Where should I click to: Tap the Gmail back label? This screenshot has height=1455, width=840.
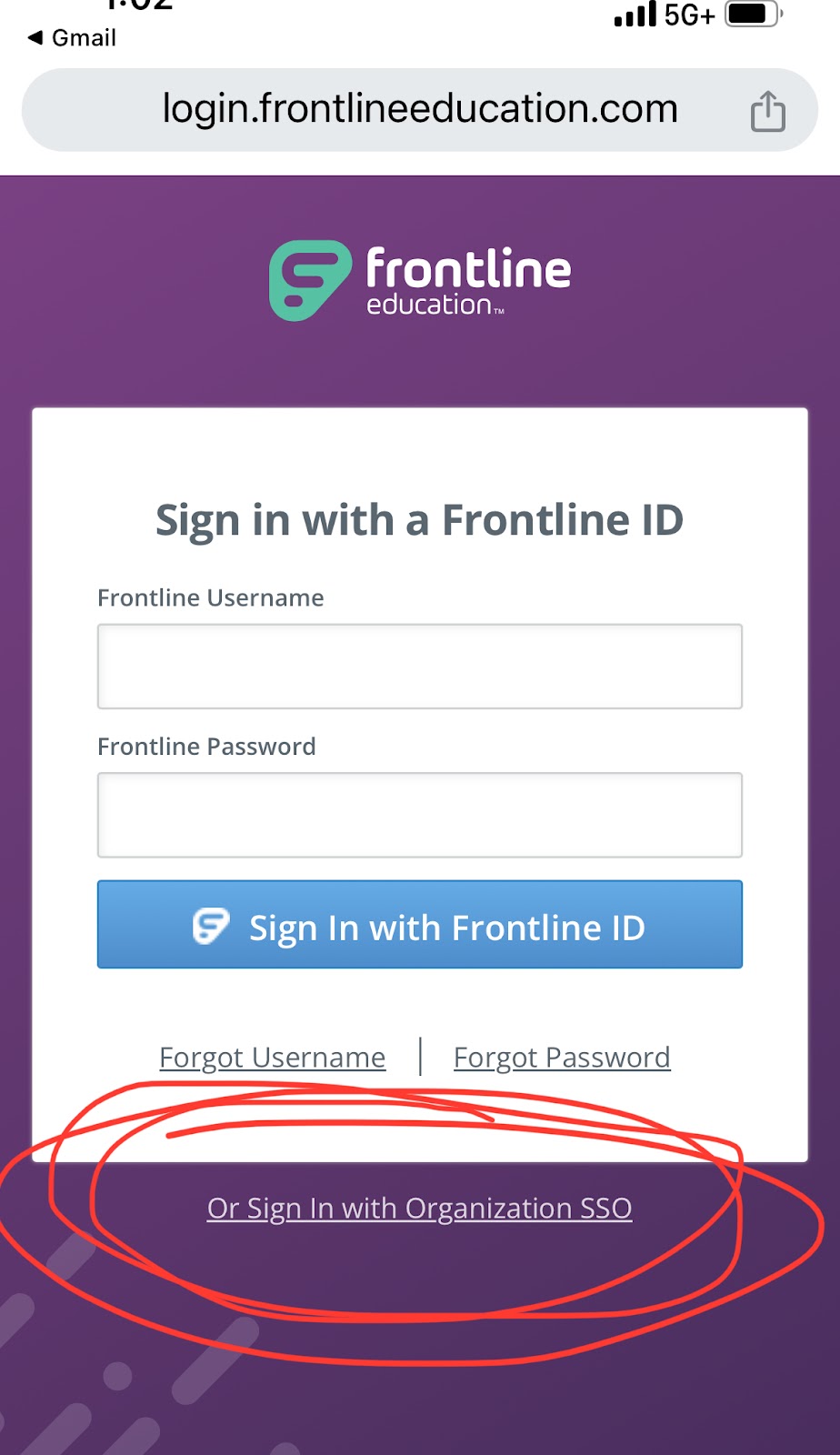(84, 37)
